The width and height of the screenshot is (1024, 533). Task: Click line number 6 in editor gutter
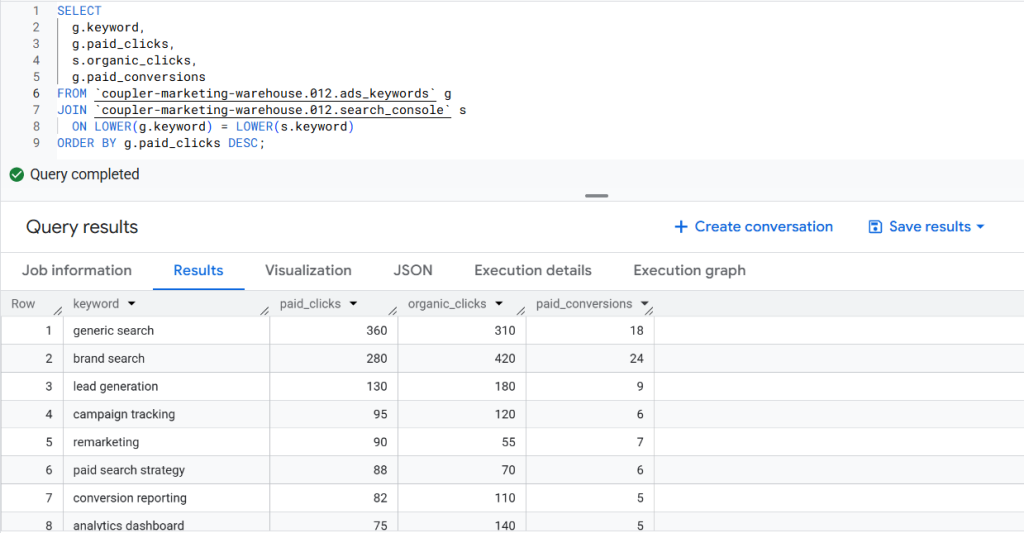[36, 93]
